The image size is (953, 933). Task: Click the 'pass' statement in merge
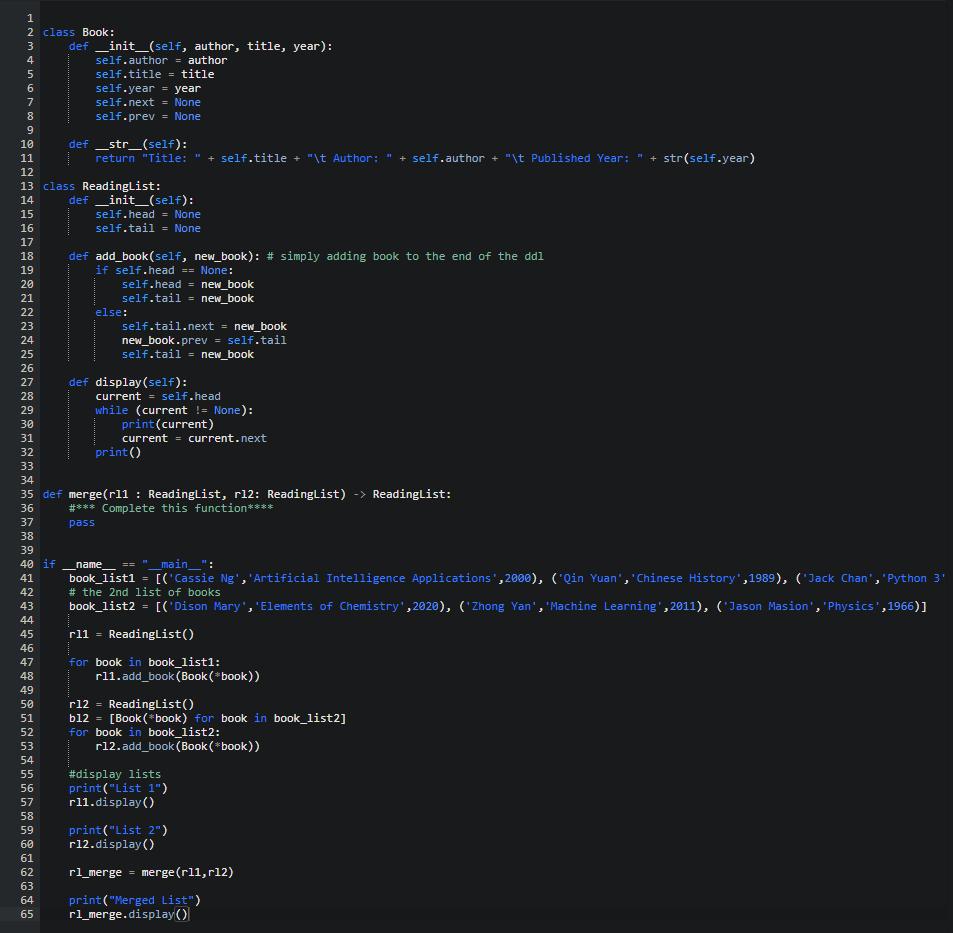pyautogui.click(x=82, y=522)
